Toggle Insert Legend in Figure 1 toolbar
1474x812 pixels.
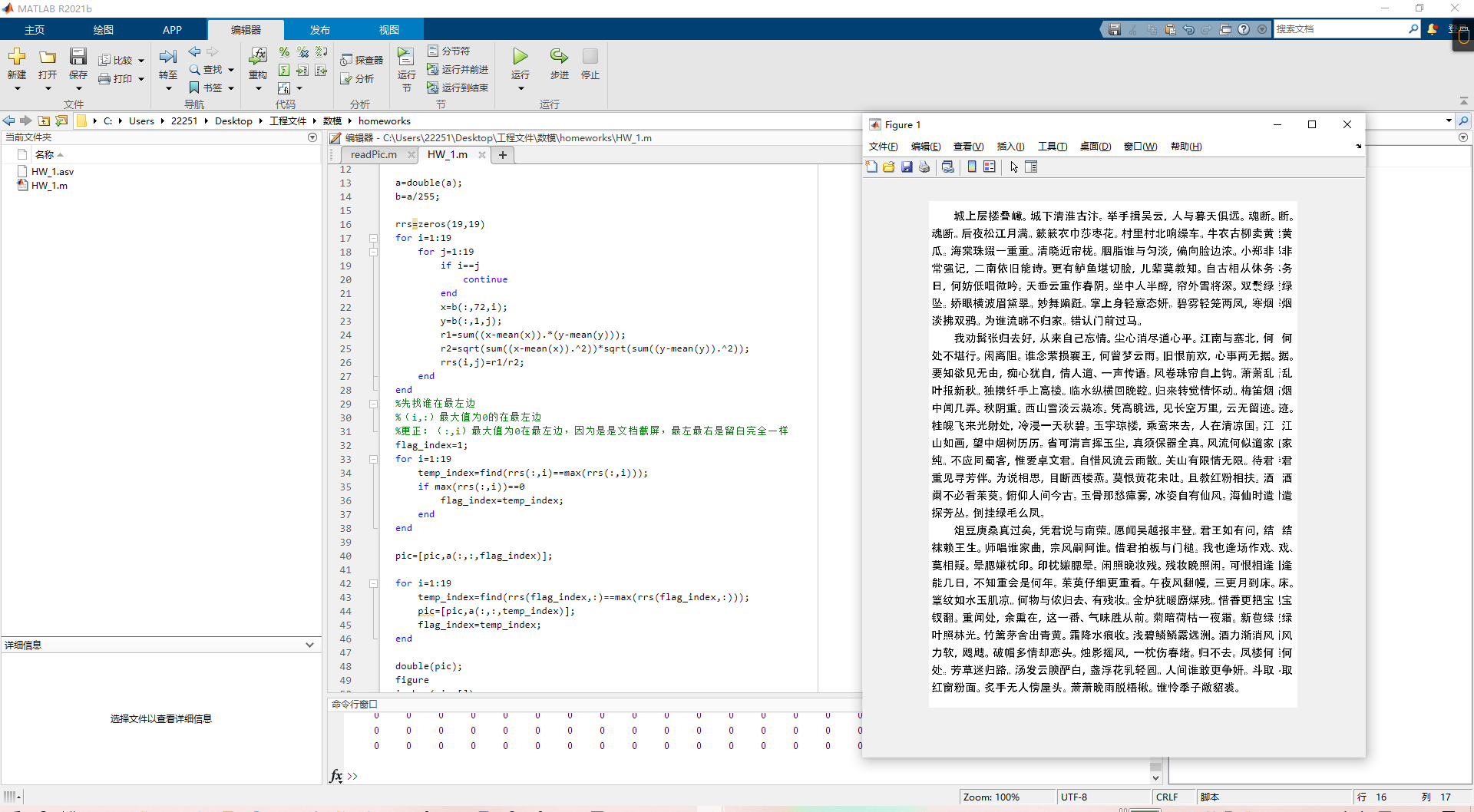(990, 167)
